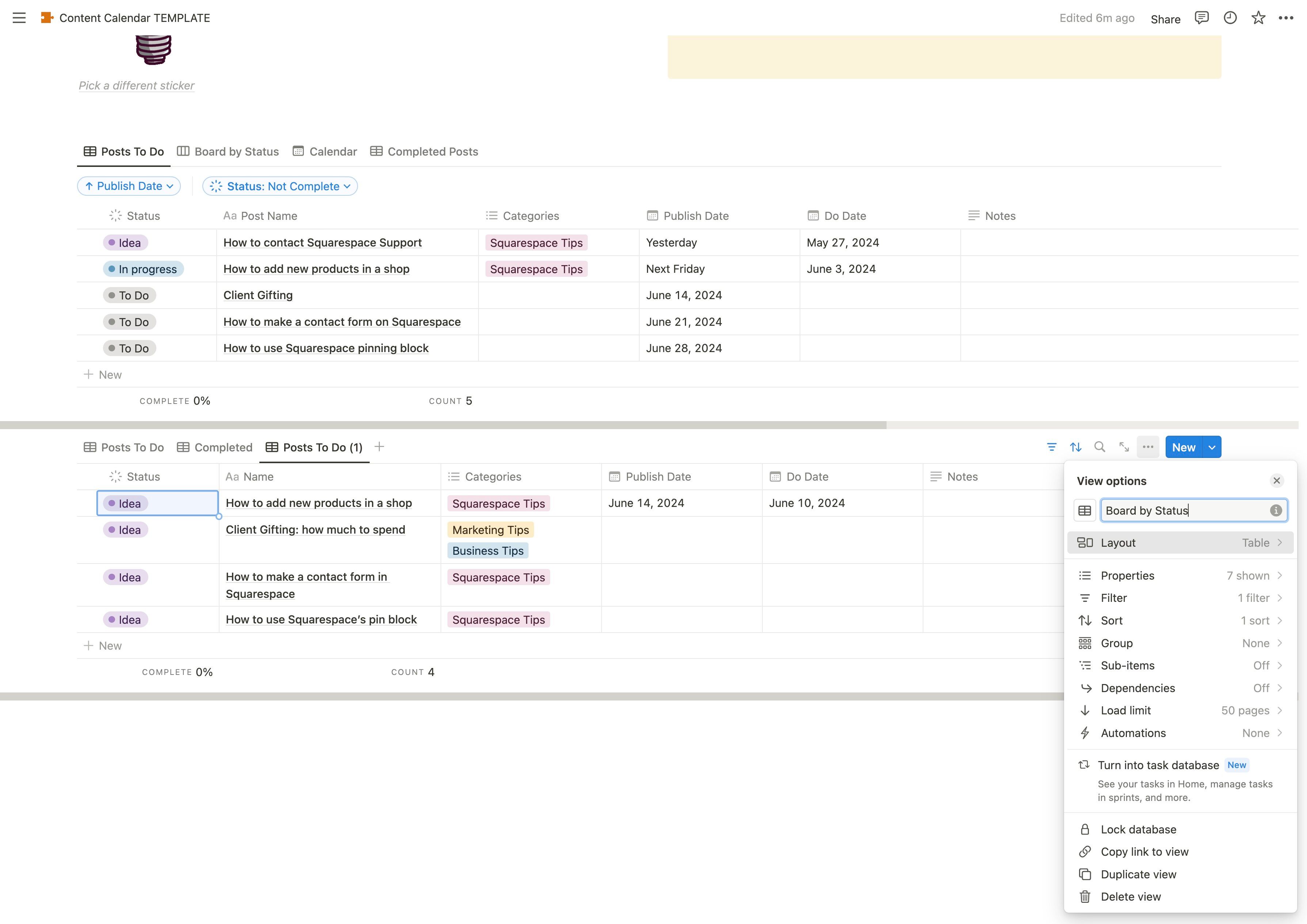Star page as favorite
Screen dimensions: 1307x924
(1258, 18)
